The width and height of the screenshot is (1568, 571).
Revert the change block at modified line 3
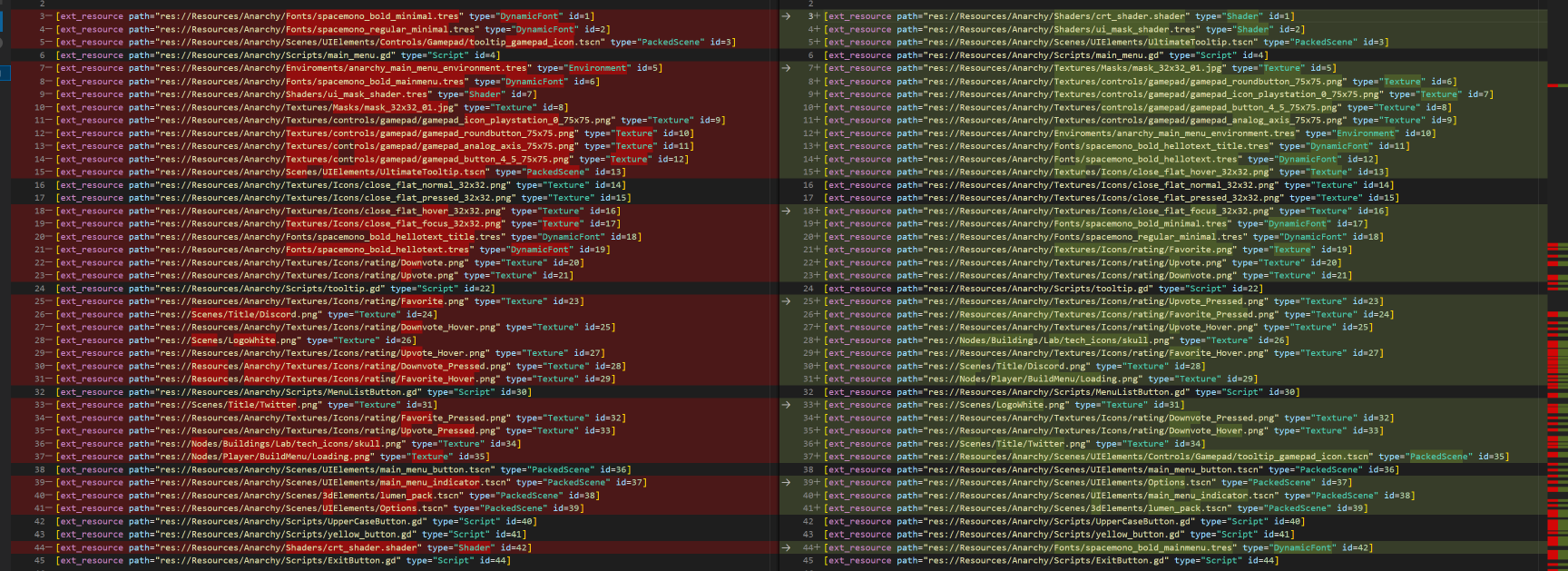787,16
